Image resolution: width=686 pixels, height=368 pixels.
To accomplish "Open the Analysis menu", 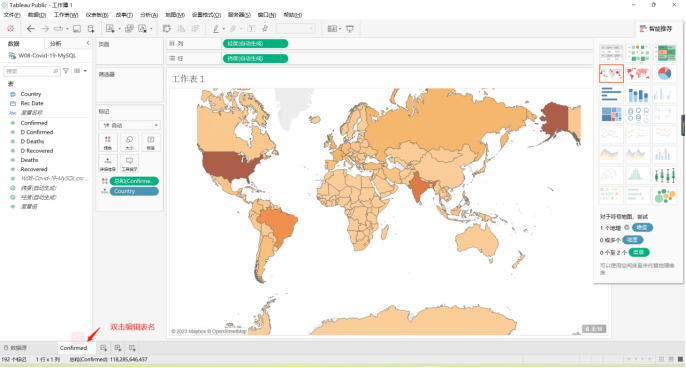I will point(149,15).
